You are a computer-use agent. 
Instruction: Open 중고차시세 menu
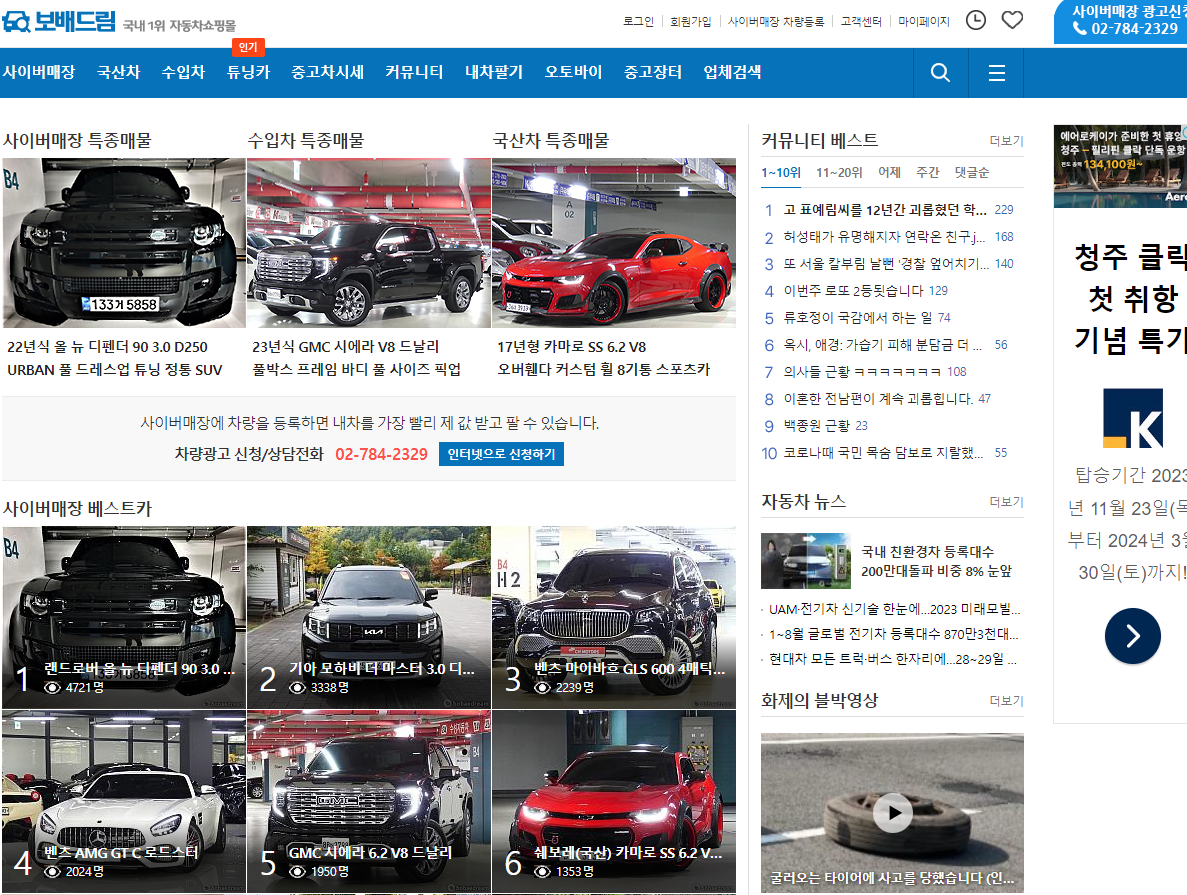[x=328, y=72]
